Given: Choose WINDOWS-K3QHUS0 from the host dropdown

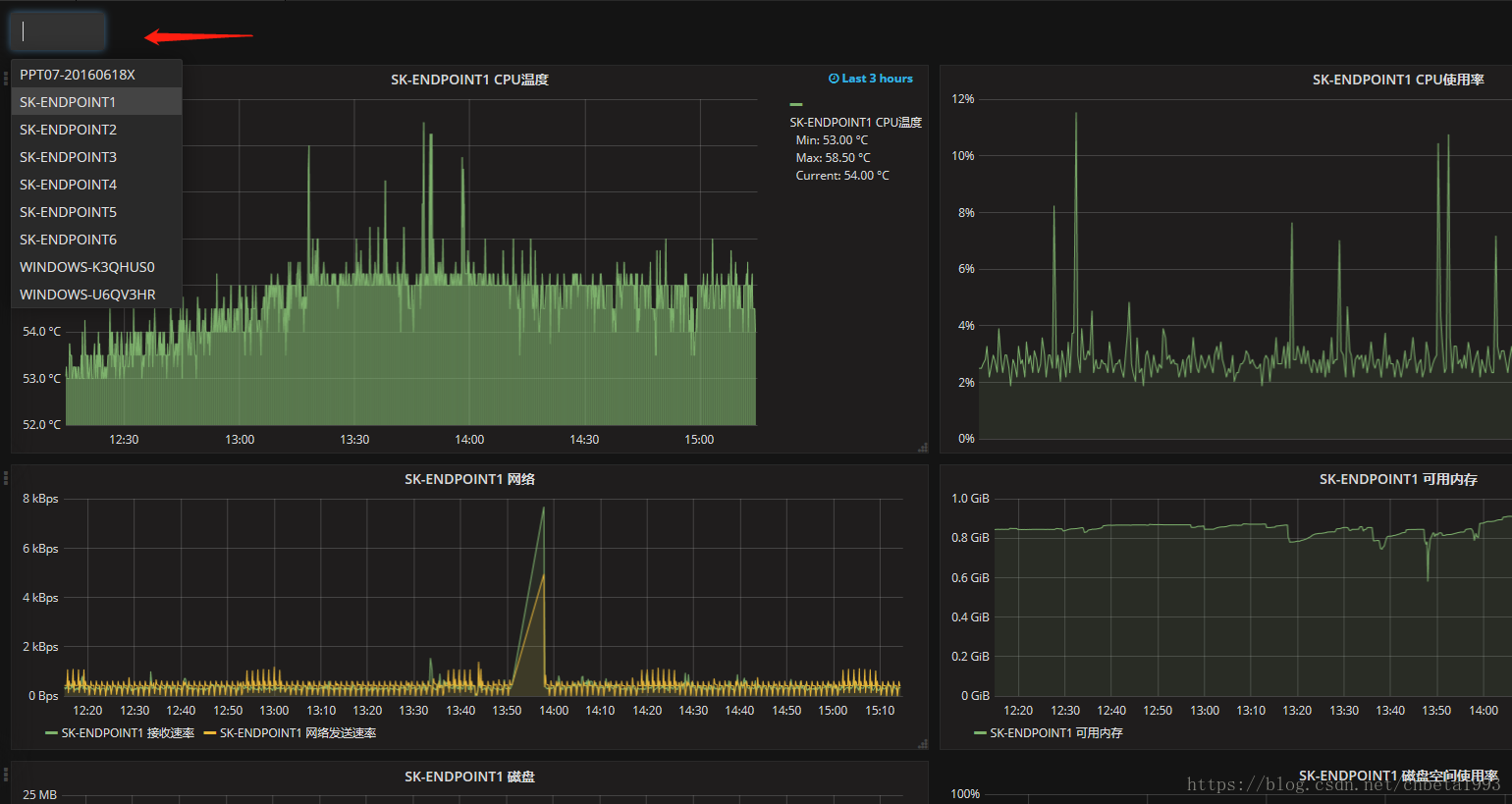Looking at the screenshot, I should [96, 267].
